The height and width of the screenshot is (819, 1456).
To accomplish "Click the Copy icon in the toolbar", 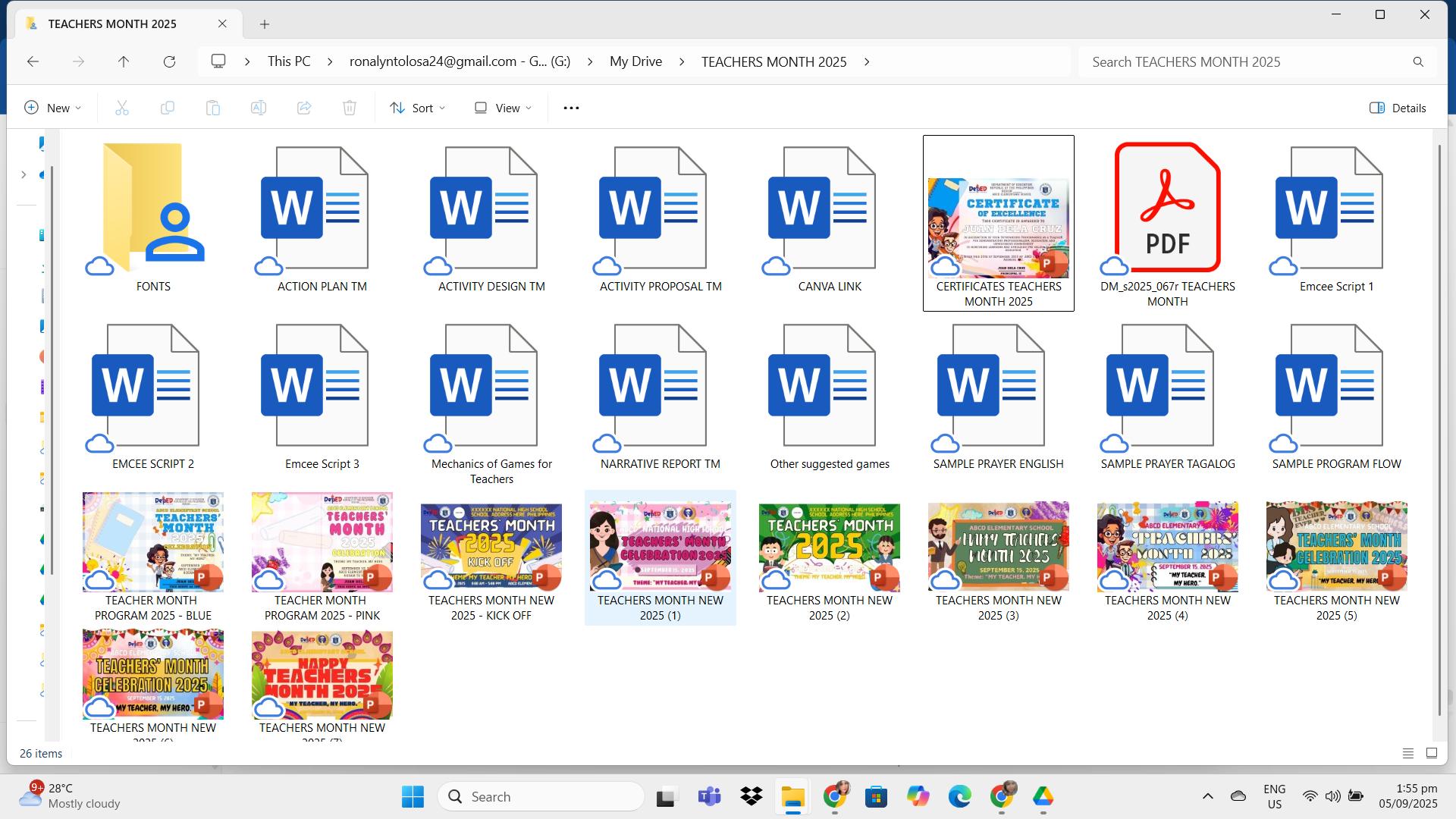I will [x=168, y=108].
